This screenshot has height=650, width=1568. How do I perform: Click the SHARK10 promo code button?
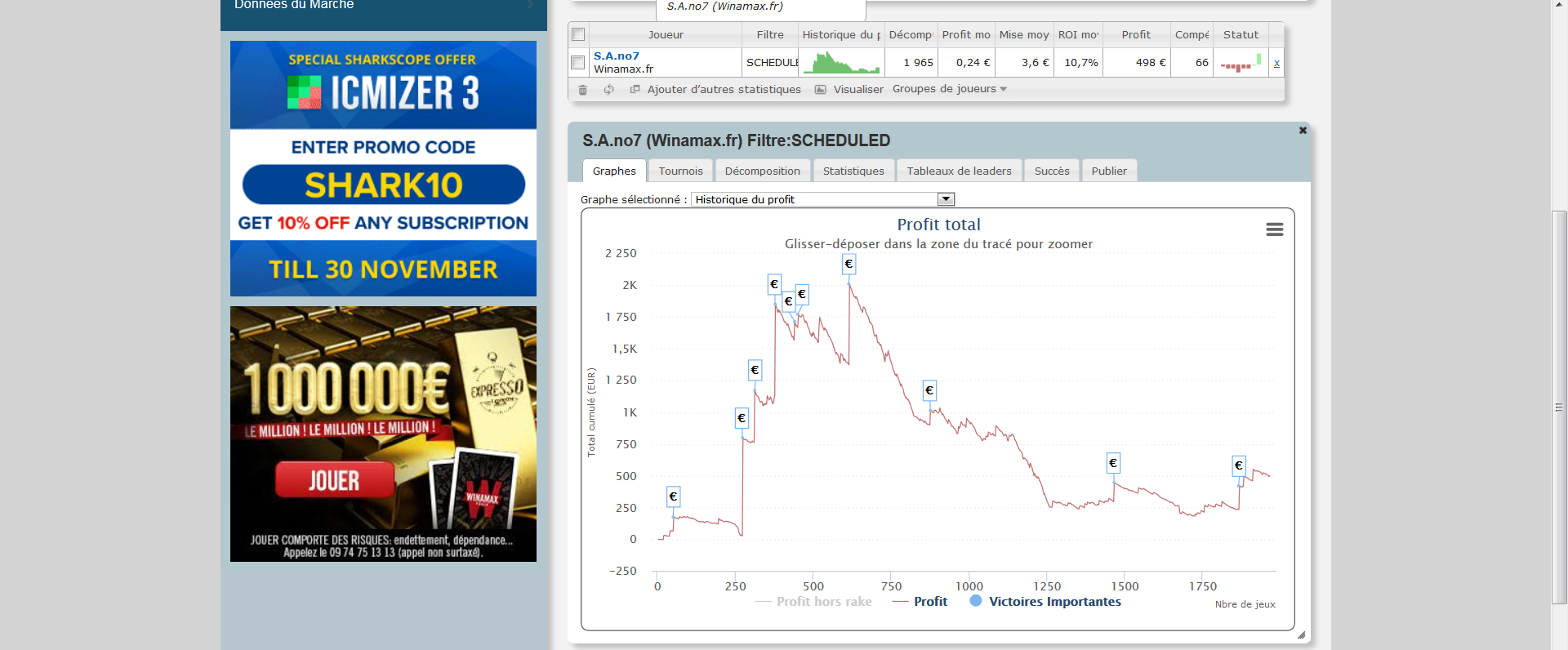pos(384,185)
